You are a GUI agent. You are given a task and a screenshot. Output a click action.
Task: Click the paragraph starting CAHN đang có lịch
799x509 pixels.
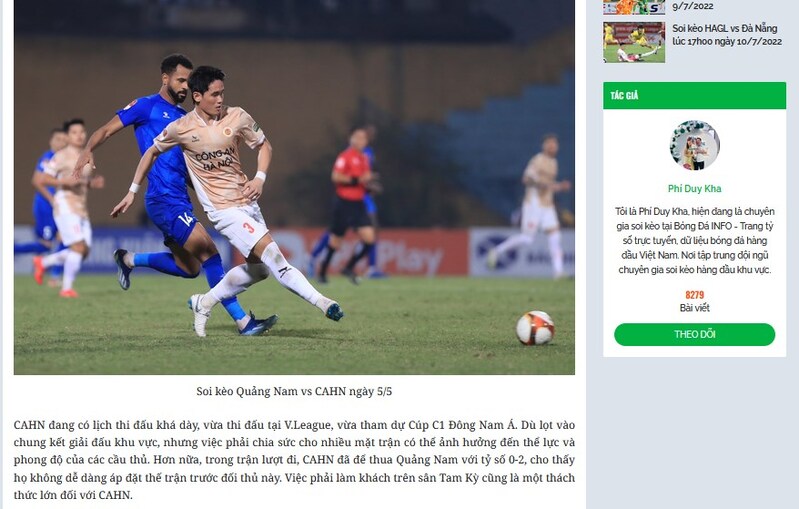294,460
